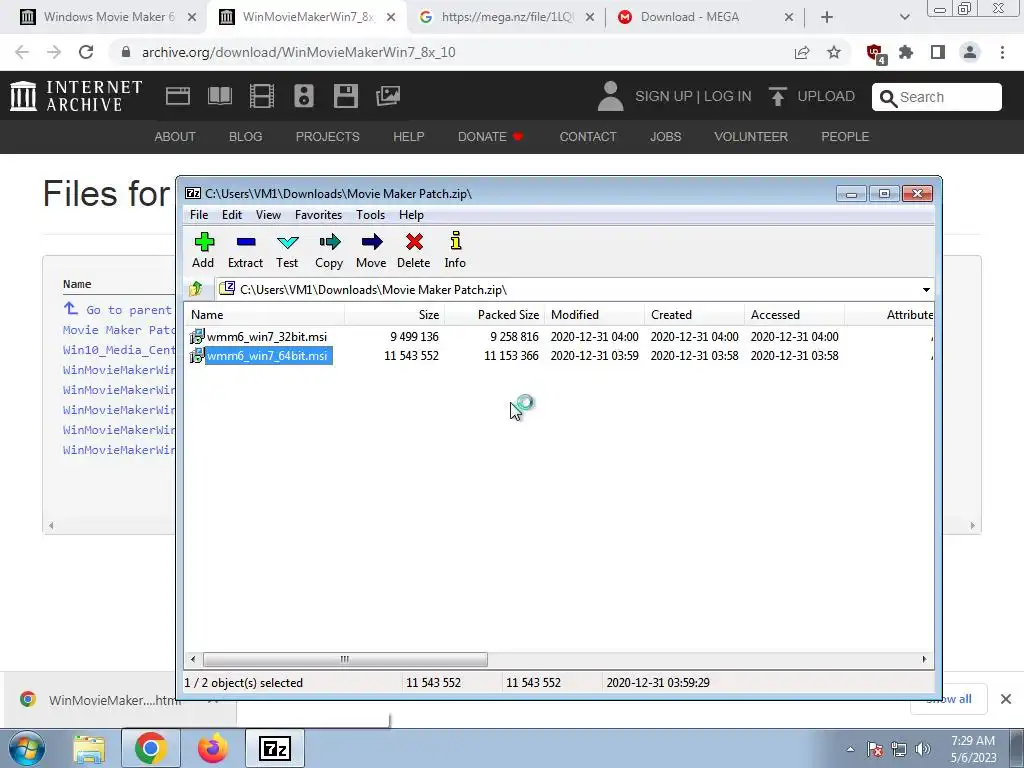Image resolution: width=1024 pixels, height=768 pixels.
Task: Select the wmm6_win7_32bit.msi file icon
Action: point(197,336)
